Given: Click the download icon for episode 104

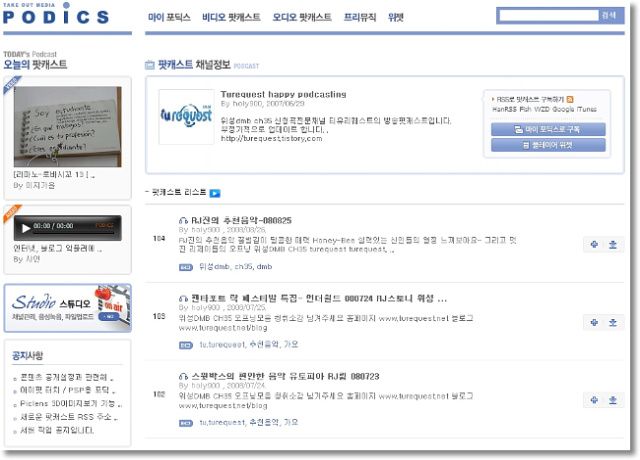Looking at the screenshot, I should coord(613,244).
